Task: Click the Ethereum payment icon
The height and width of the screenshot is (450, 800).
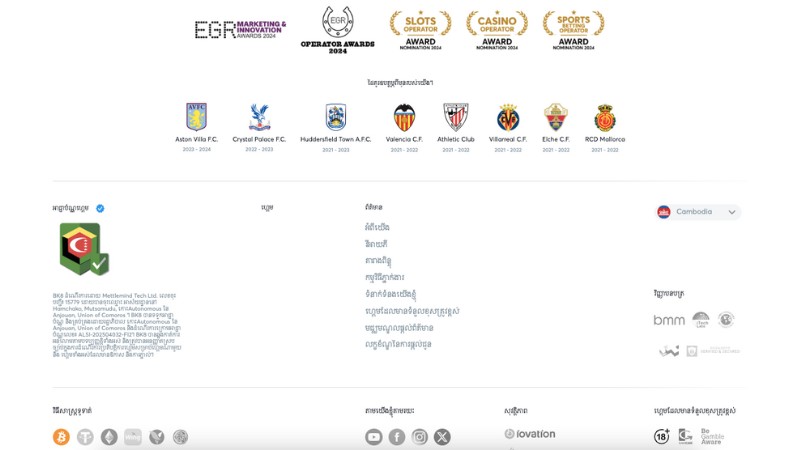Action: (109, 437)
